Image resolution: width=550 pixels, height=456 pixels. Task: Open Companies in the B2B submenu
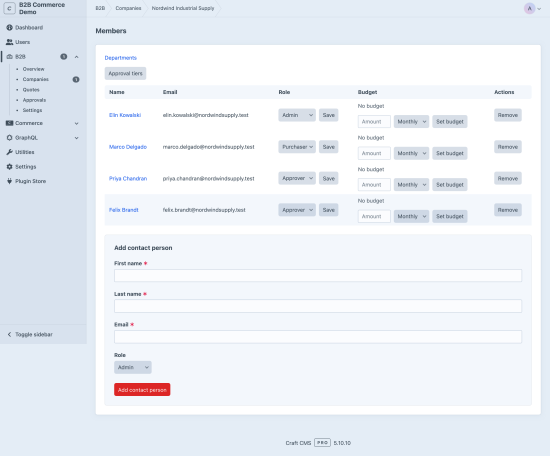36,79
